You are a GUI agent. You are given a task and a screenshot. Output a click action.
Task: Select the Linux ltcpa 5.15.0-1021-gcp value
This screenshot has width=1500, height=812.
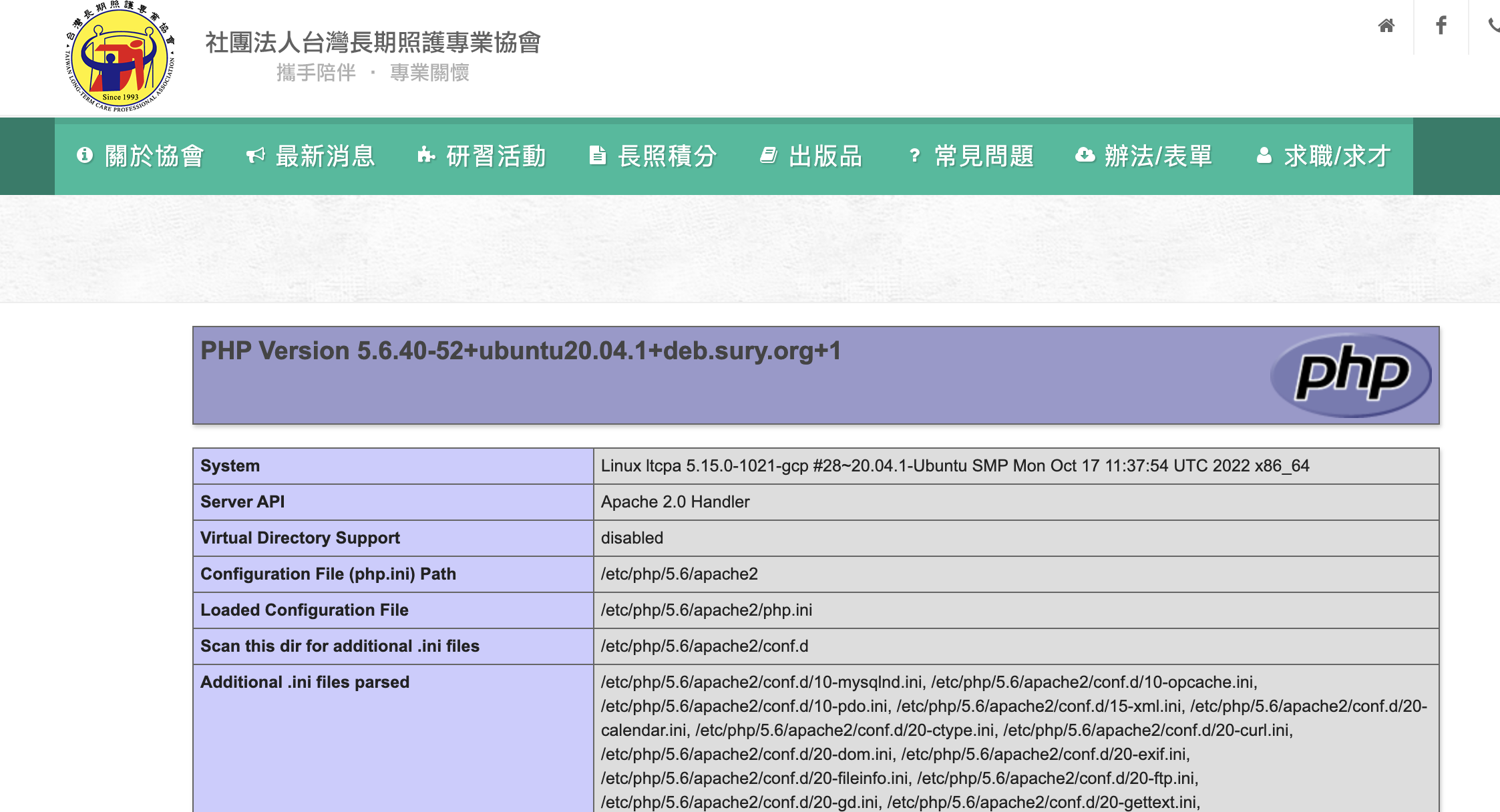pos(955,465)
